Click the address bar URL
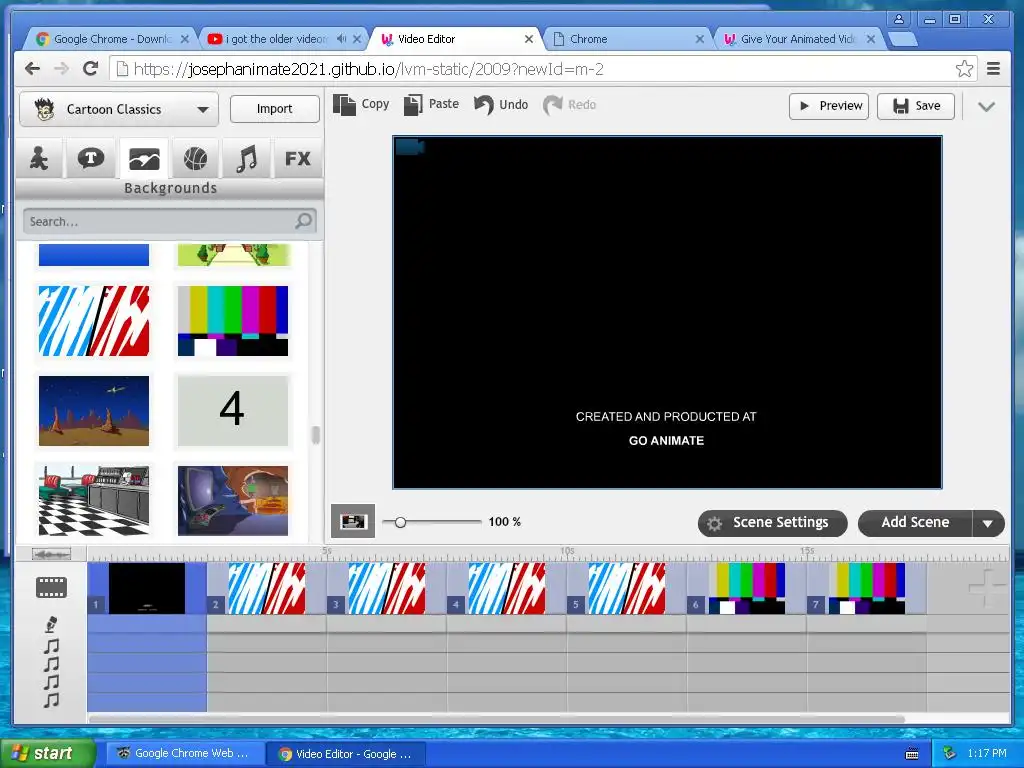 click(368, 69)
